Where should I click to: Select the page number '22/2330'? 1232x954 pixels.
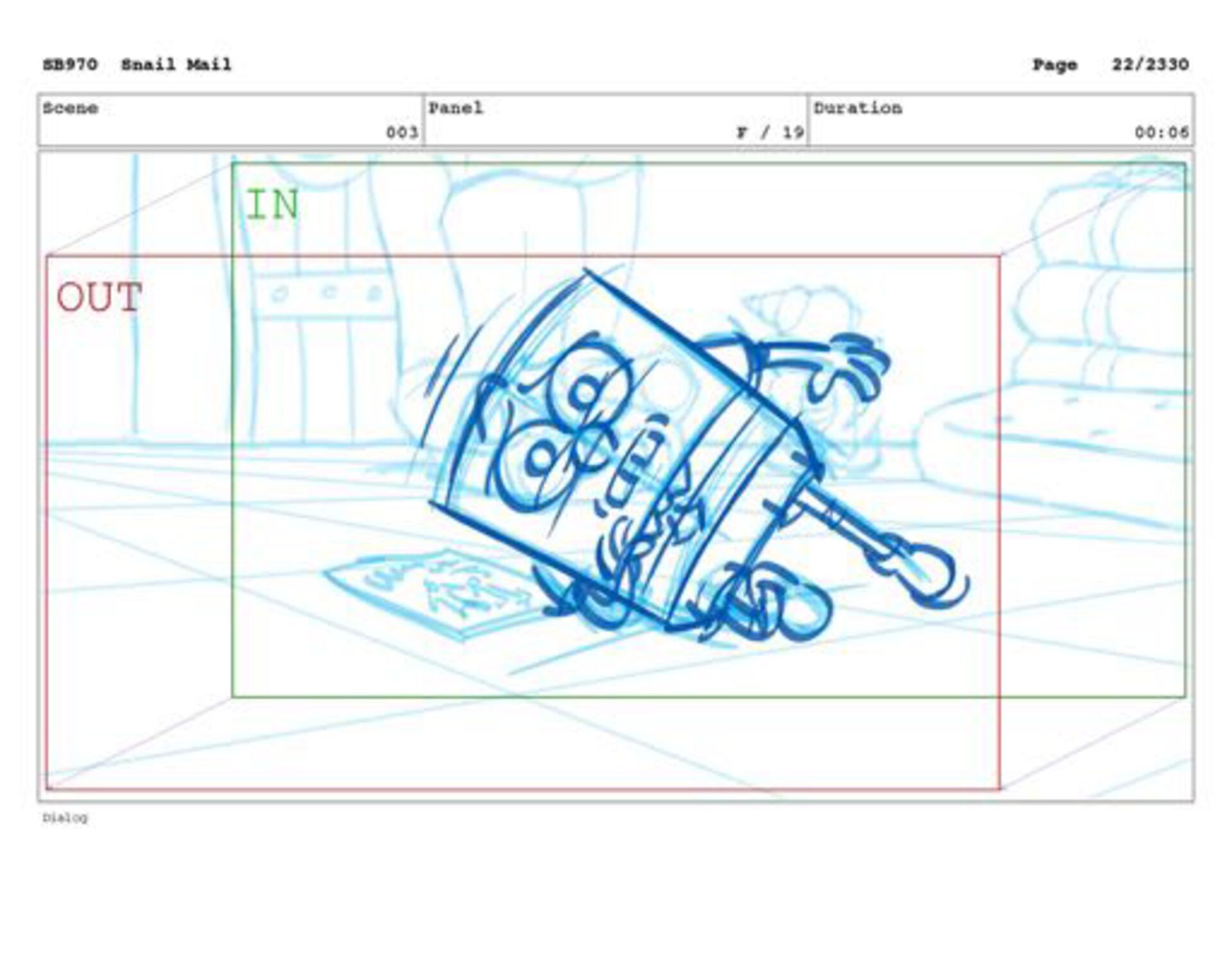(x=1151, y=65)
